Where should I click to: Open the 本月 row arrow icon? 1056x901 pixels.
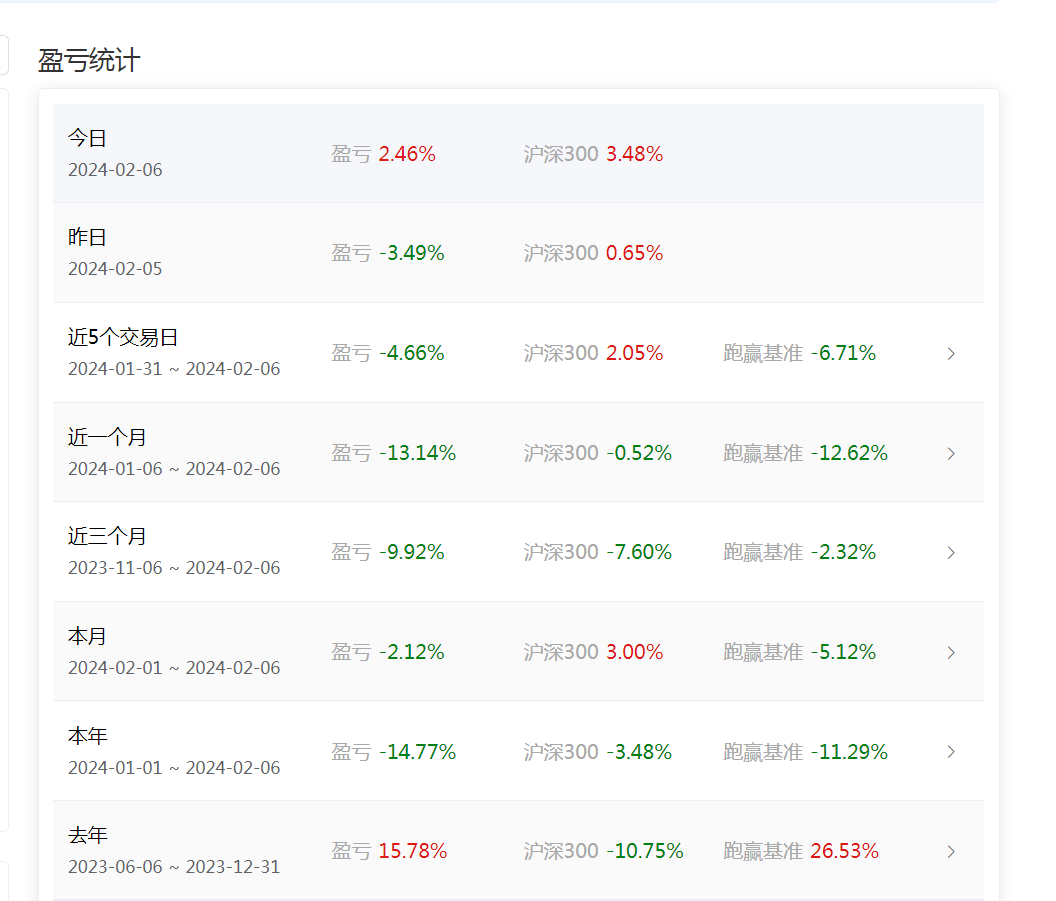(x=951, y=653)
